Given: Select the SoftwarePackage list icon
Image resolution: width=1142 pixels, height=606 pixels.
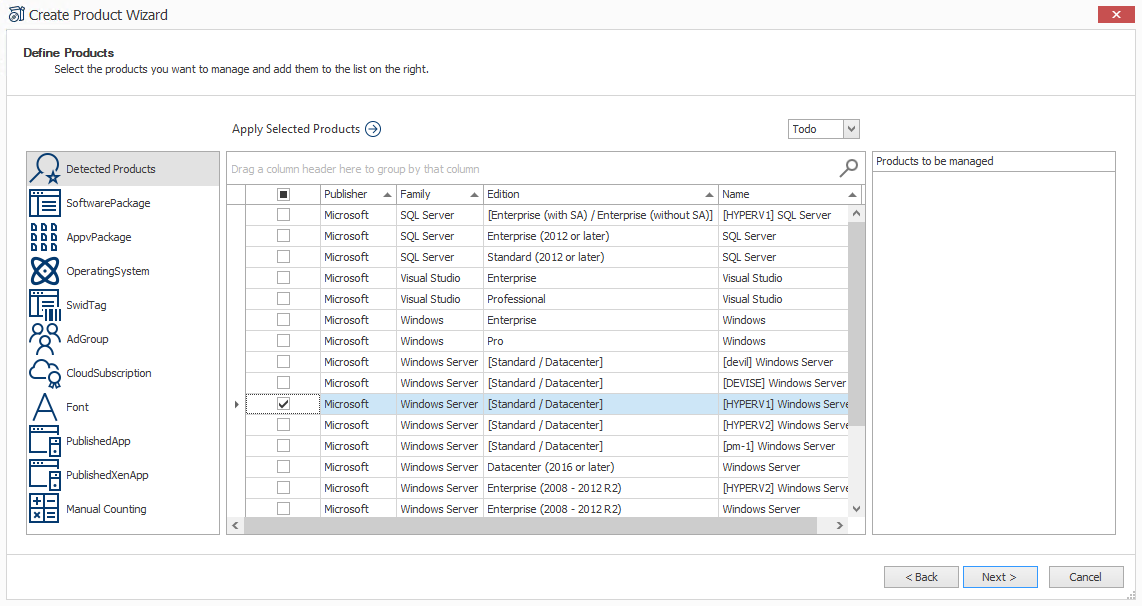Looking at the screenshot, I should tap(44, 203).
